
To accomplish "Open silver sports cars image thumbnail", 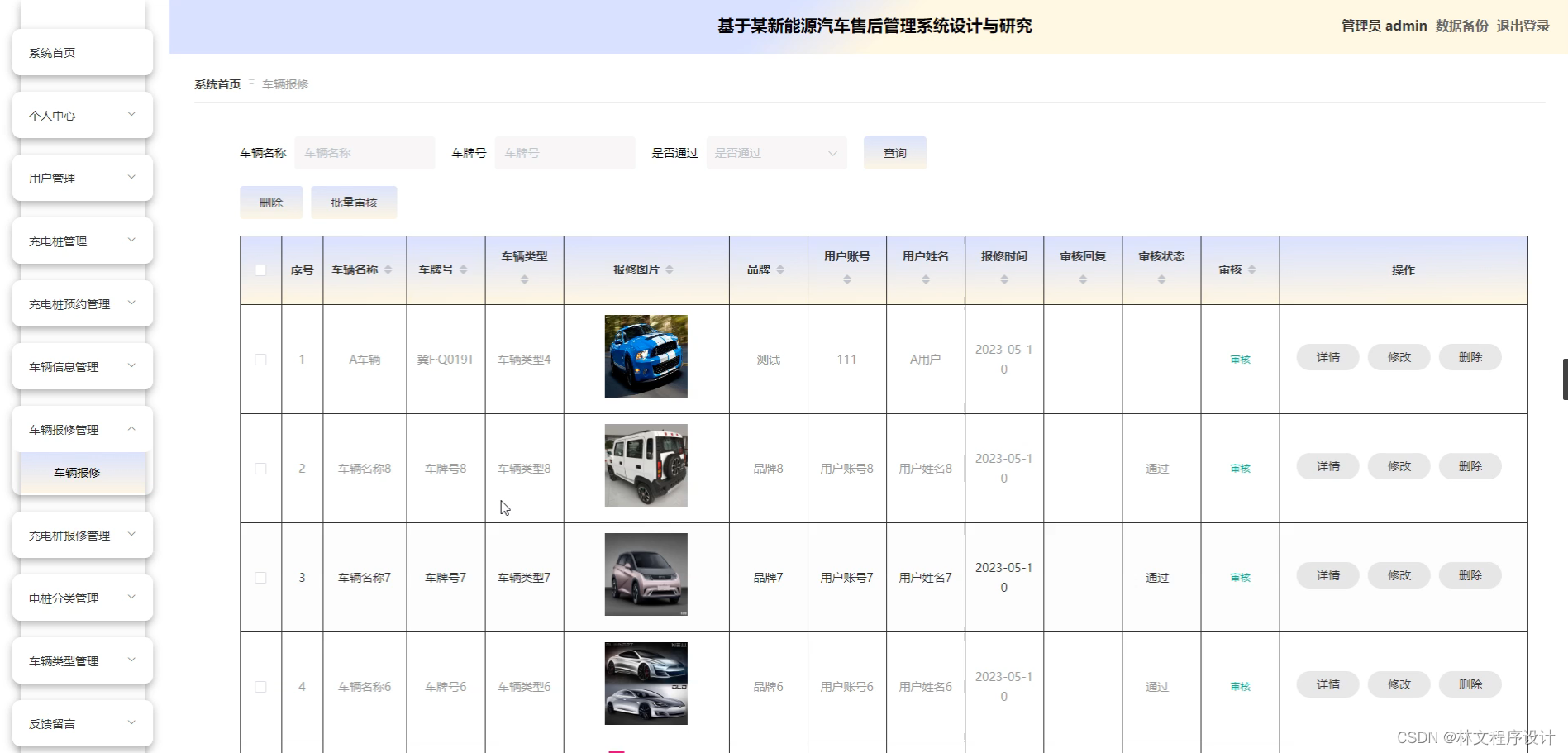I will pos(646,684).
